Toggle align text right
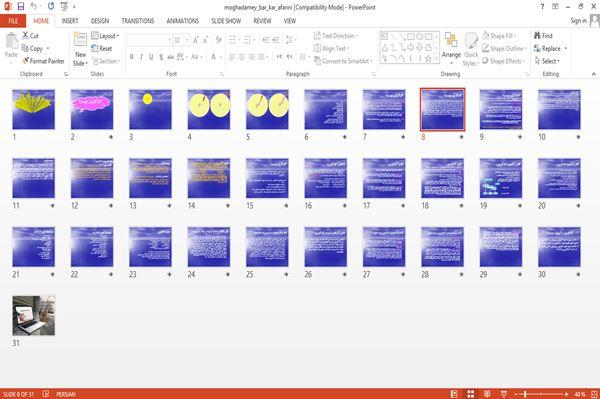Image resolution: width=600 pixels, height=399 pixels. point(251,57)
